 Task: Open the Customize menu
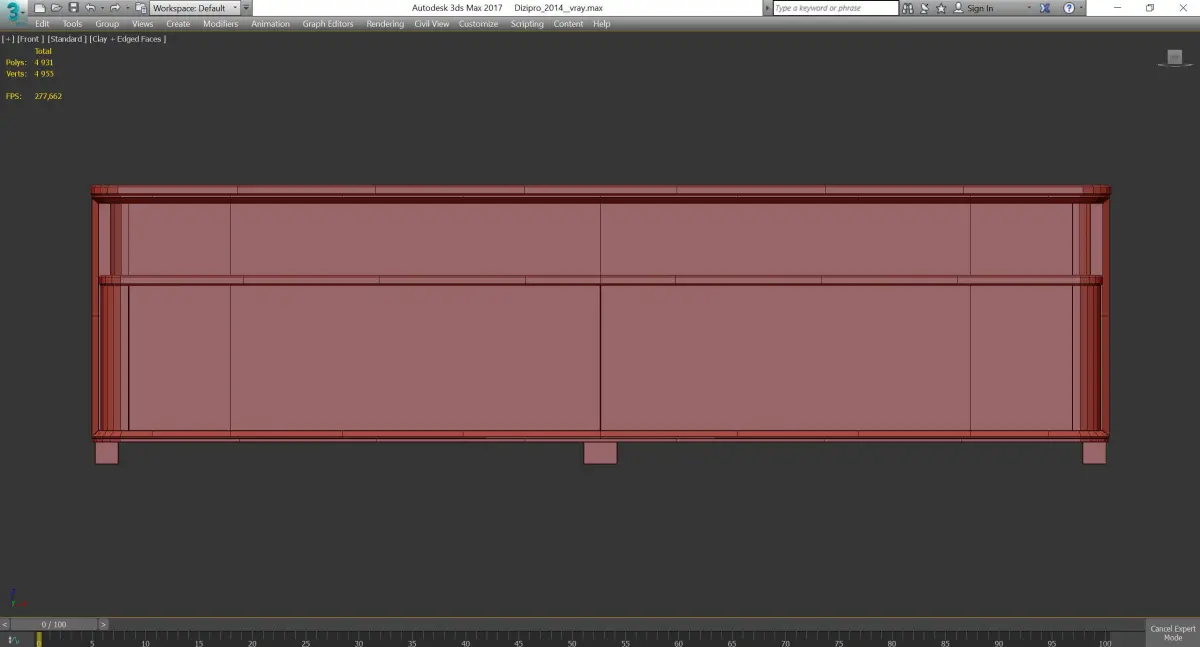pyautogui.click(x=478, y=24)
